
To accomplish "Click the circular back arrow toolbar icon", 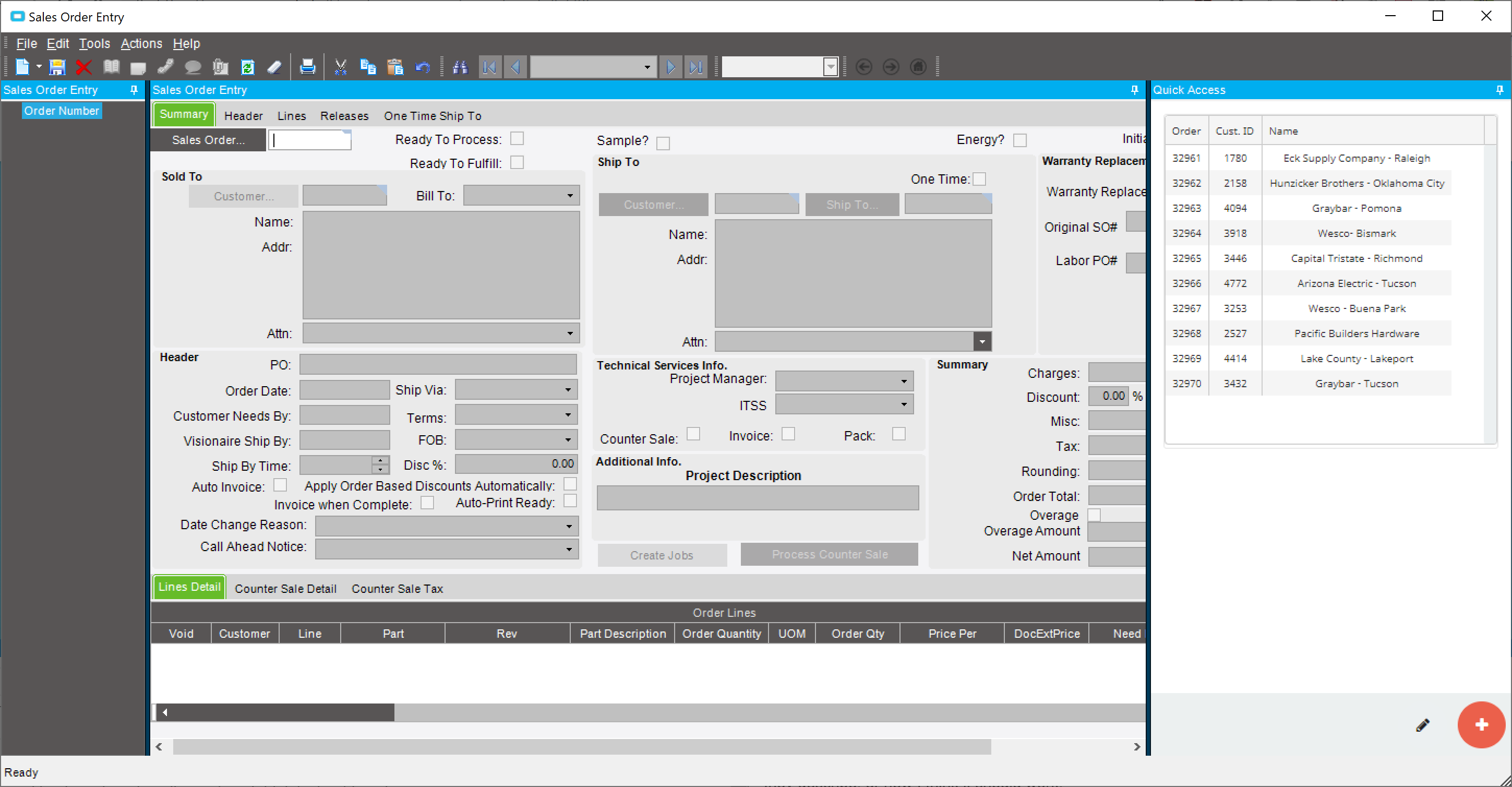I will [x=863, y=67].
